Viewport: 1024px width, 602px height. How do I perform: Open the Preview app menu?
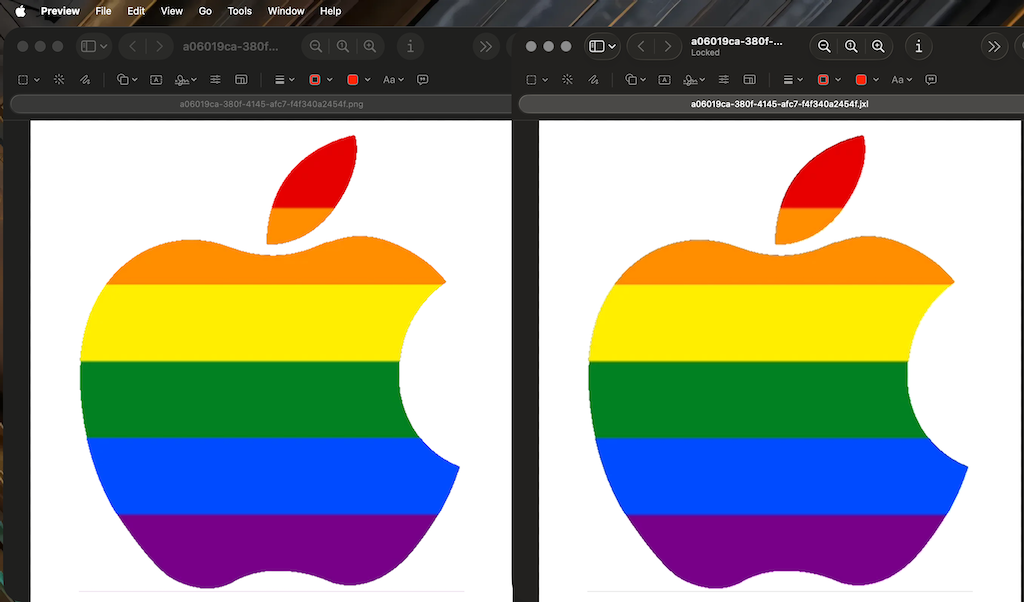click(x=60, y=11)
